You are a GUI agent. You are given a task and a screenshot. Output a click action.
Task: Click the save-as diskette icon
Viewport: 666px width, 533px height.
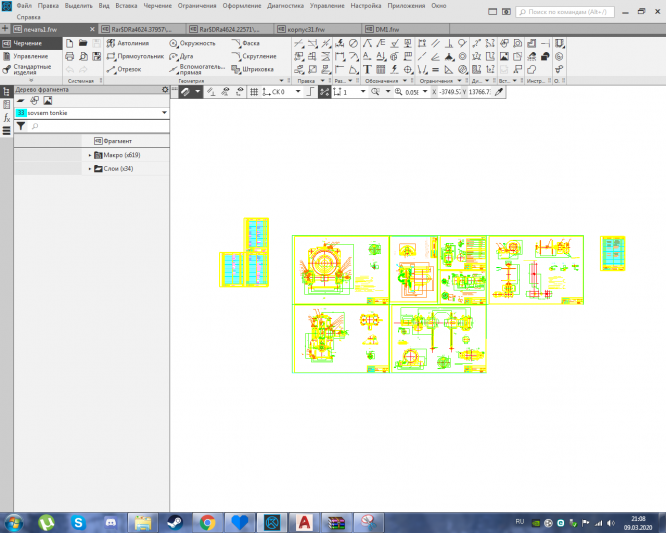tap(97, 56)
